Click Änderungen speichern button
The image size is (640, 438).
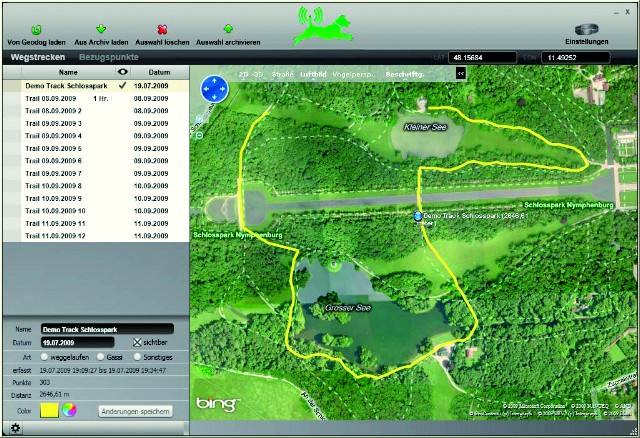click(136, 411)
